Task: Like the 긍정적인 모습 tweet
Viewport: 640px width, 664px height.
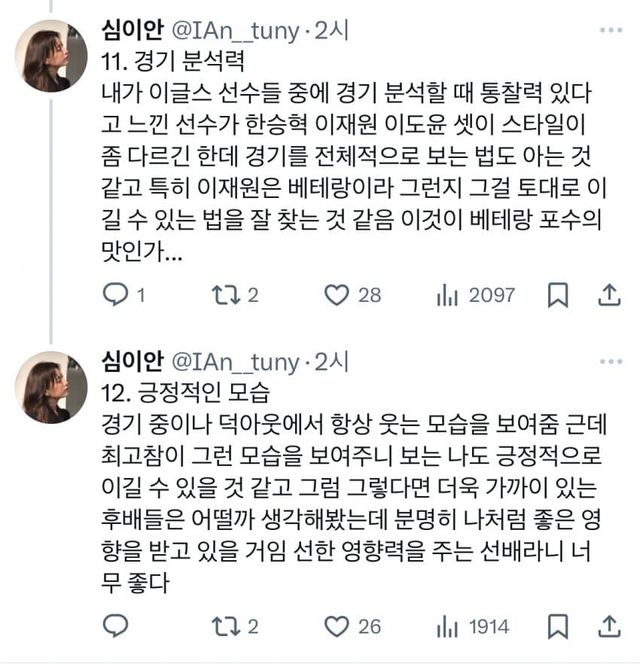Action: click(x=337, y=627)
